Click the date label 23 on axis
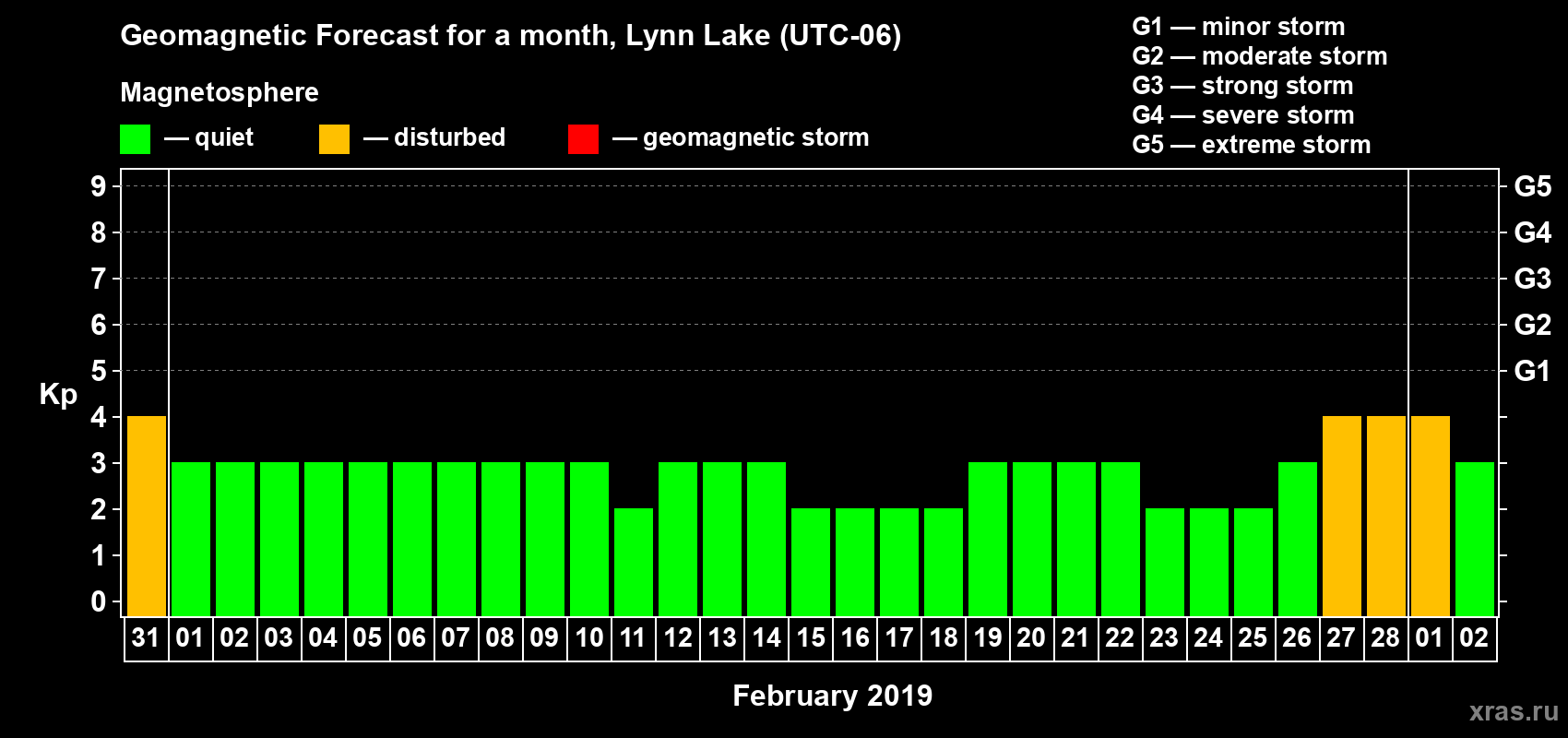Image resolution: width=1568 pixels, height=738 pixels. pyautogui.click(x=1164, y=637)
